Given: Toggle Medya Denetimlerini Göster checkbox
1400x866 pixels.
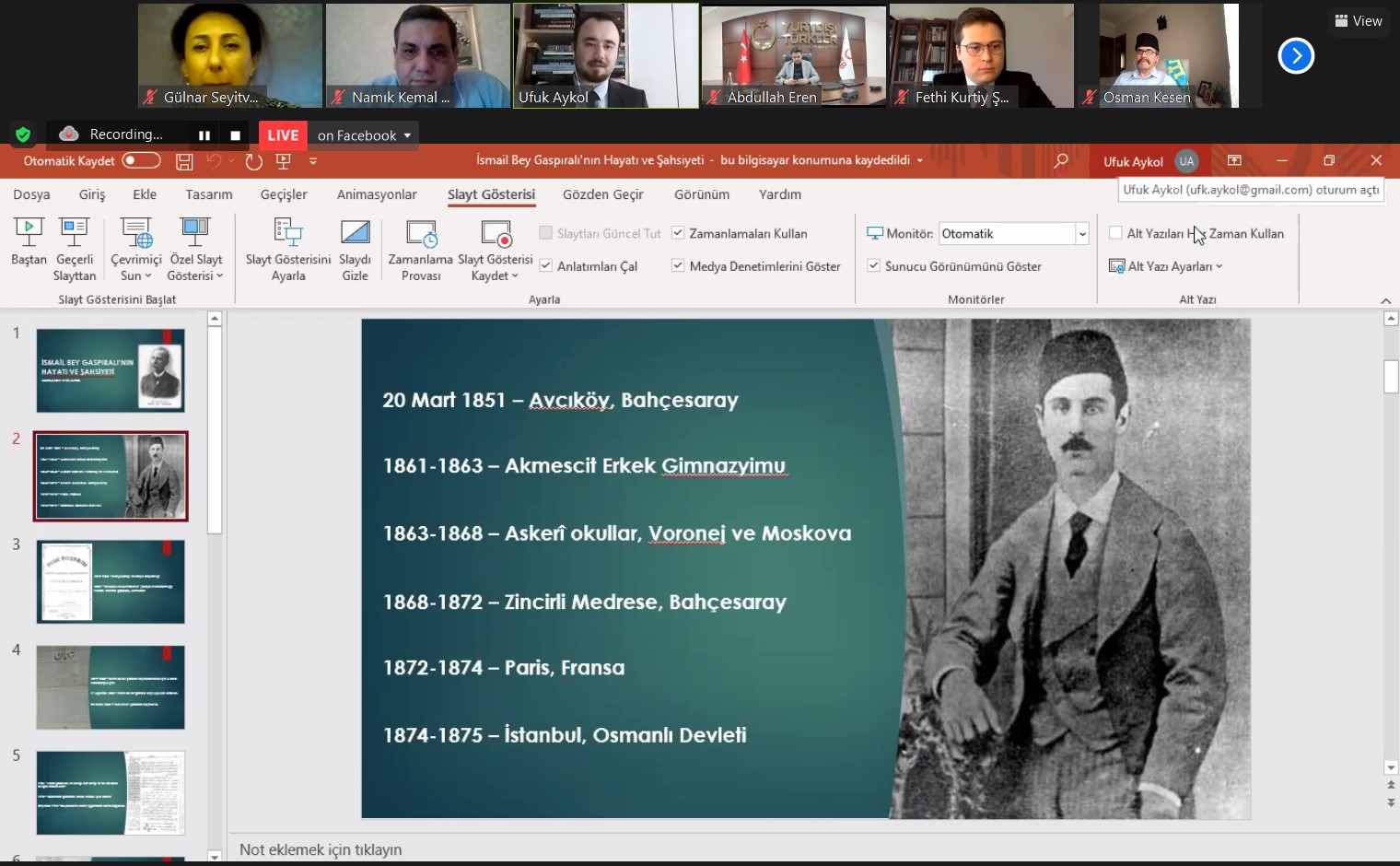Looking at the screenshot, I should pos(678,265).
